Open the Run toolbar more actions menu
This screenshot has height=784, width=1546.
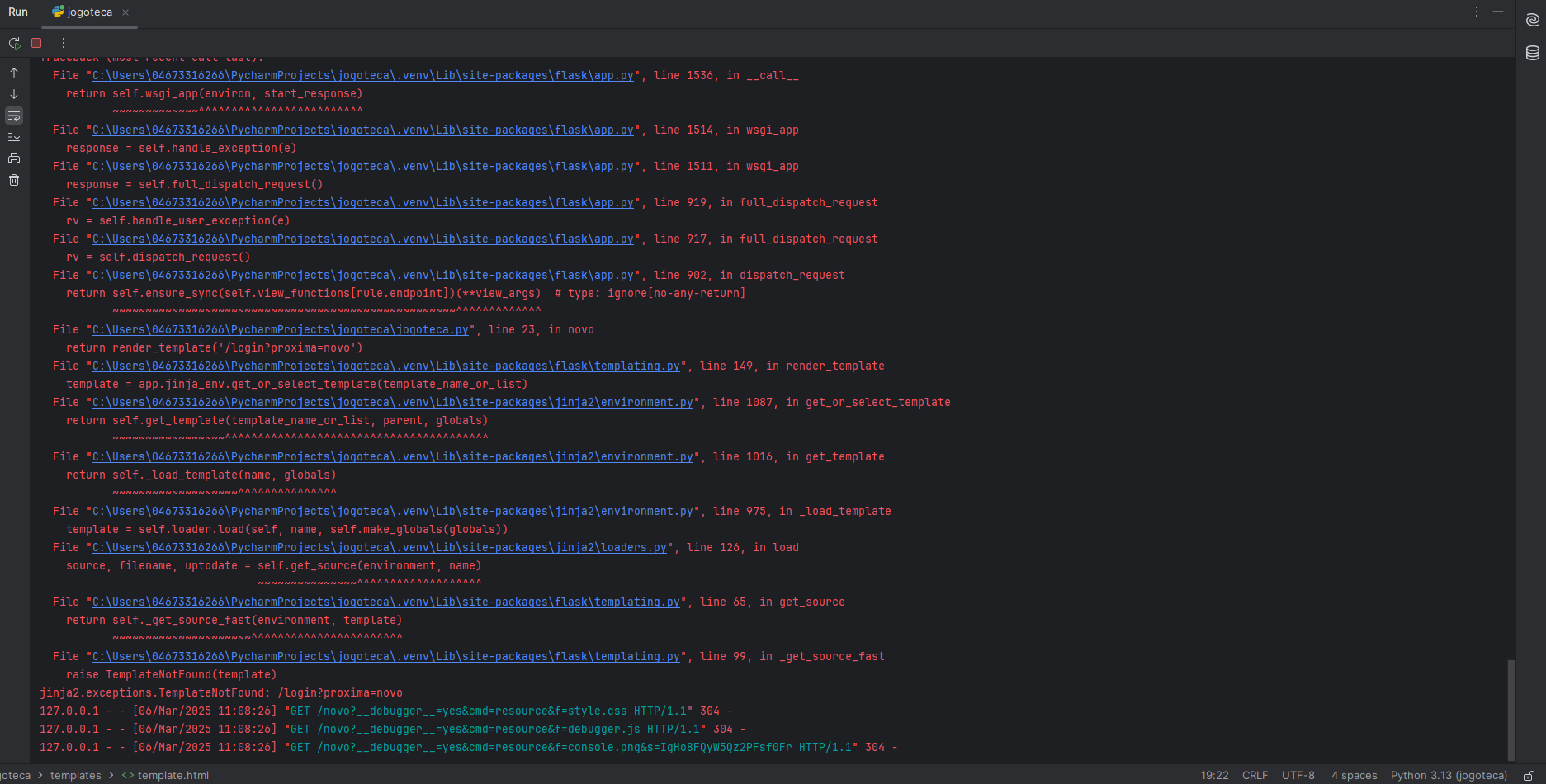coord(64,43)
